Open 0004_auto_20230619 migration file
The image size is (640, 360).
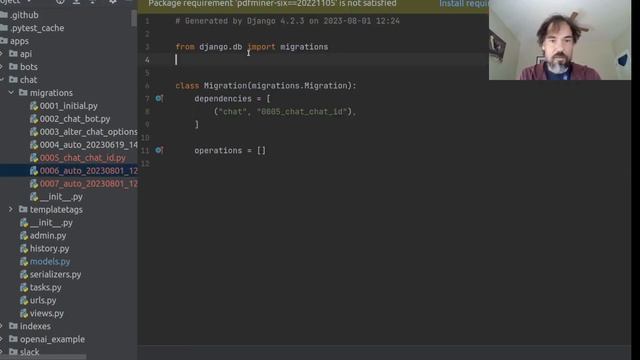[x=89, y=145]
